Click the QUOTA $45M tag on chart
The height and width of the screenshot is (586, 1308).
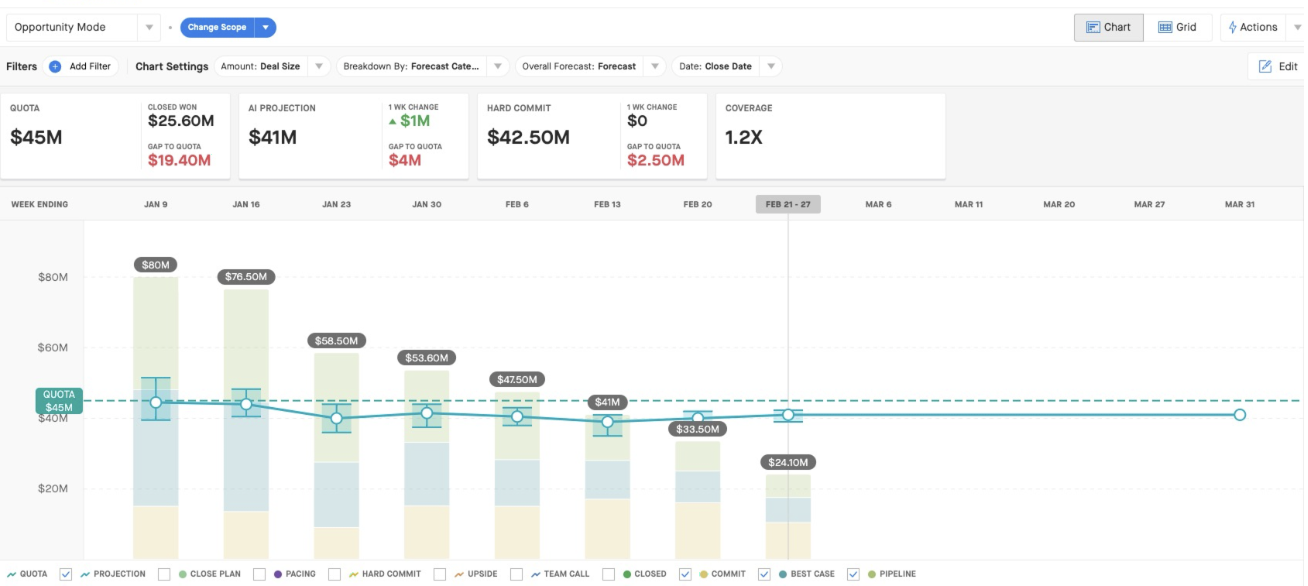[x=59, y=401]
